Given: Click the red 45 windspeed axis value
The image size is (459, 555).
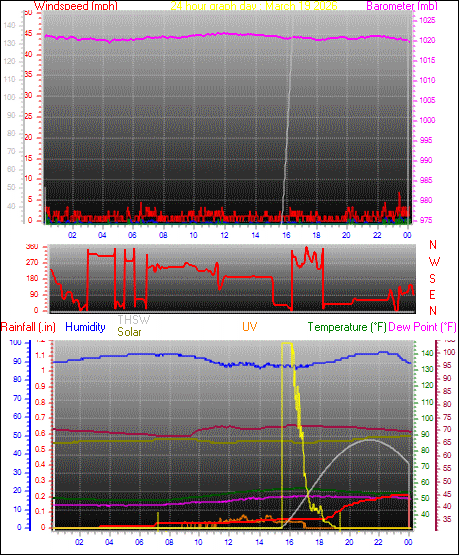Looking at the screenshot, I should (x=28, y=34).
